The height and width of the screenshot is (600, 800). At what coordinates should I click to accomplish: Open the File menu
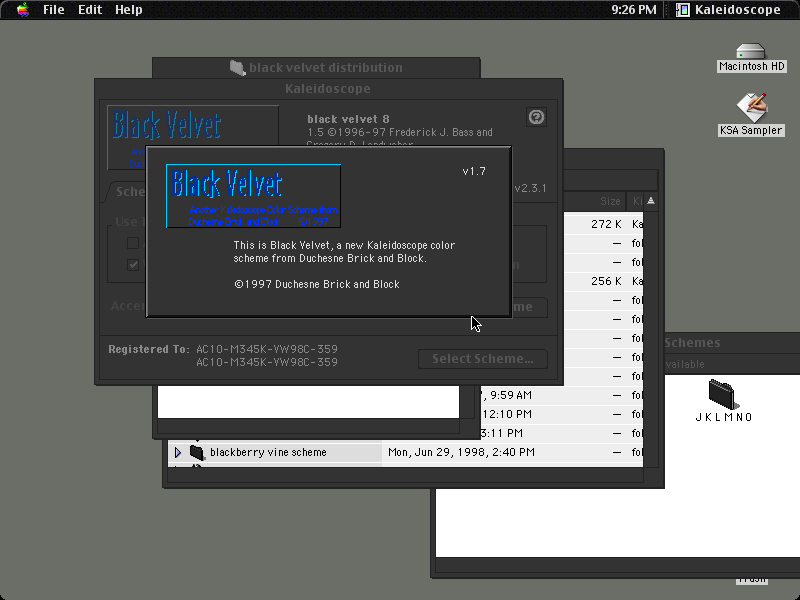[54, 10]
